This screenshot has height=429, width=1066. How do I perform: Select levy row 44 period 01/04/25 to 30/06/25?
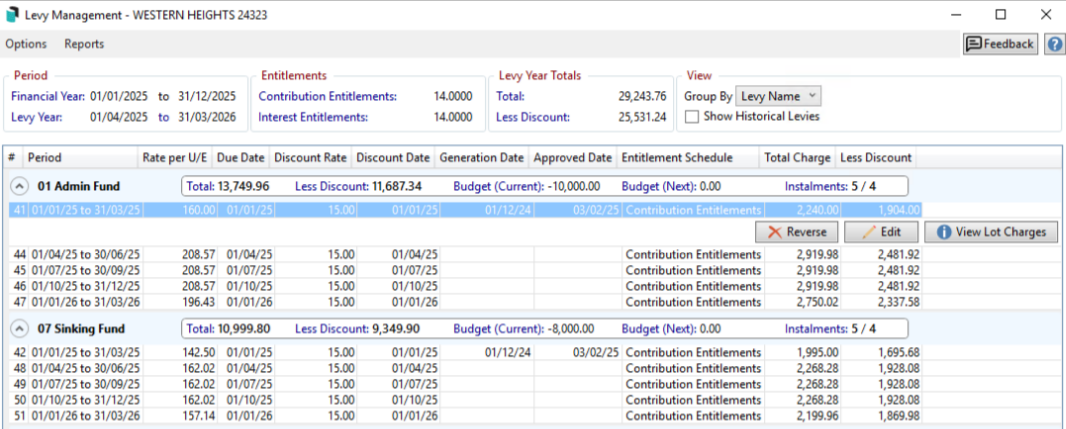point(464,254)
